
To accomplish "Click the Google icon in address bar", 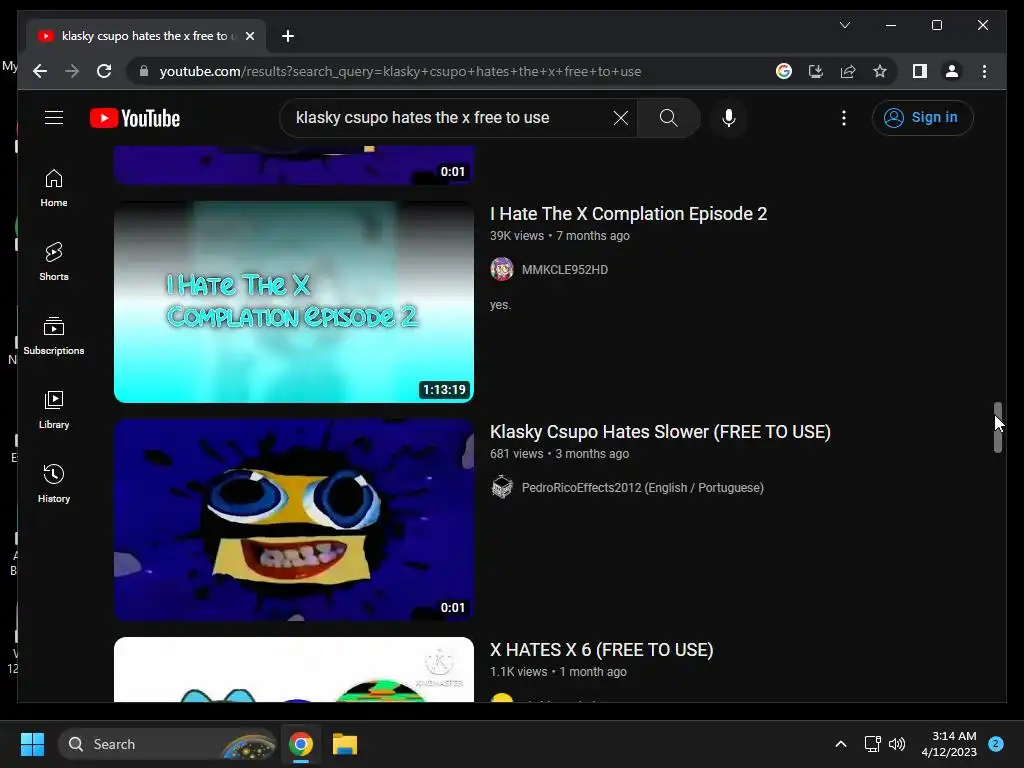I will point(784,71).
